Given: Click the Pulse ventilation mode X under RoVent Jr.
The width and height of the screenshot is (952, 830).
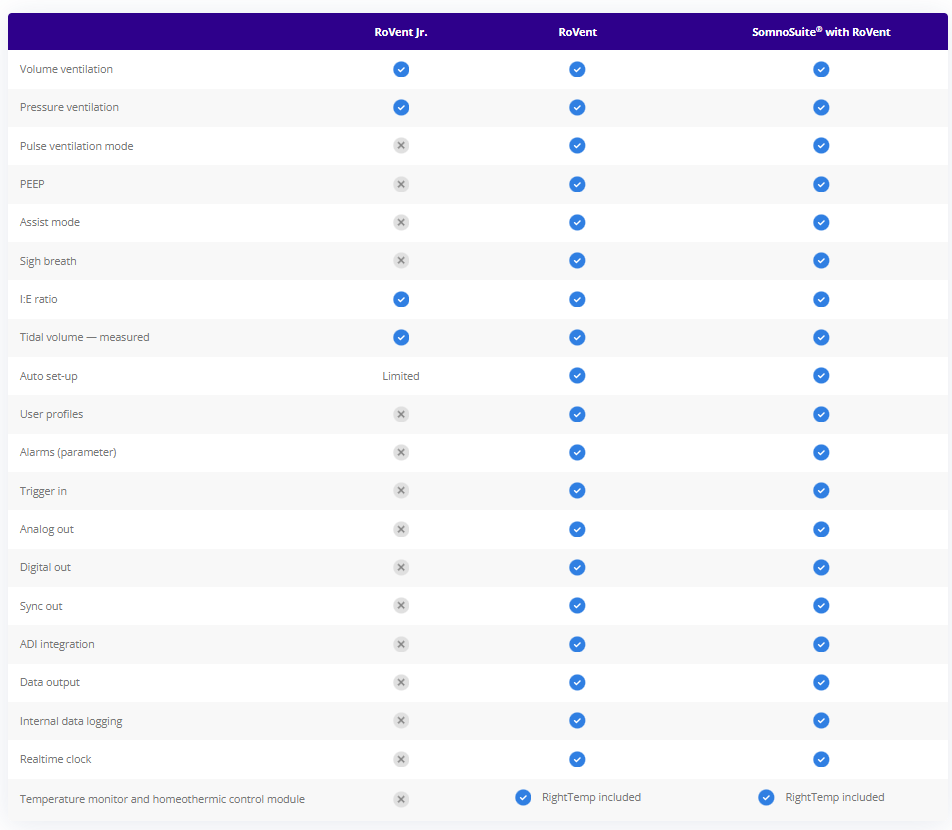Looking at the screenshot, I should point(401,146).
